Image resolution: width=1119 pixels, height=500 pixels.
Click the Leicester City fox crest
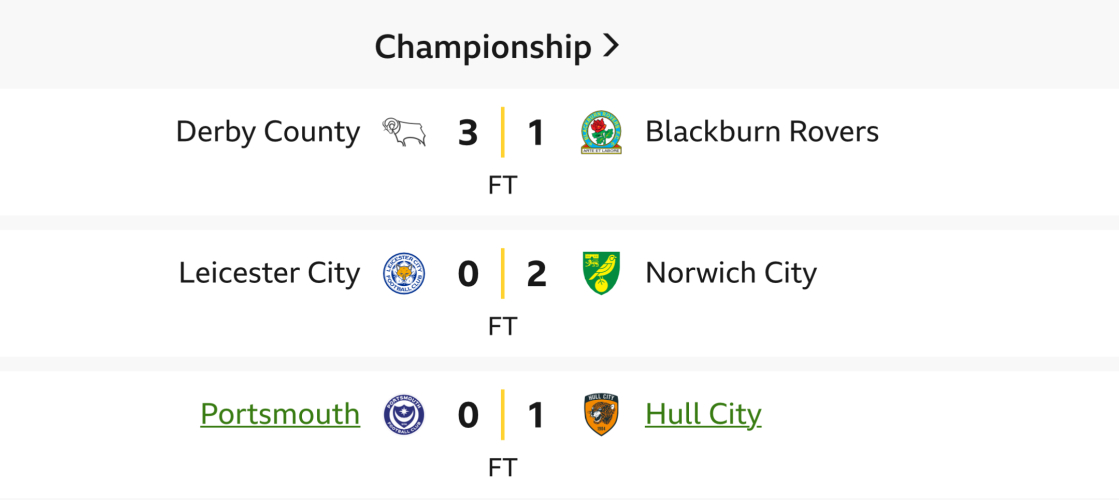pos(404,273)
